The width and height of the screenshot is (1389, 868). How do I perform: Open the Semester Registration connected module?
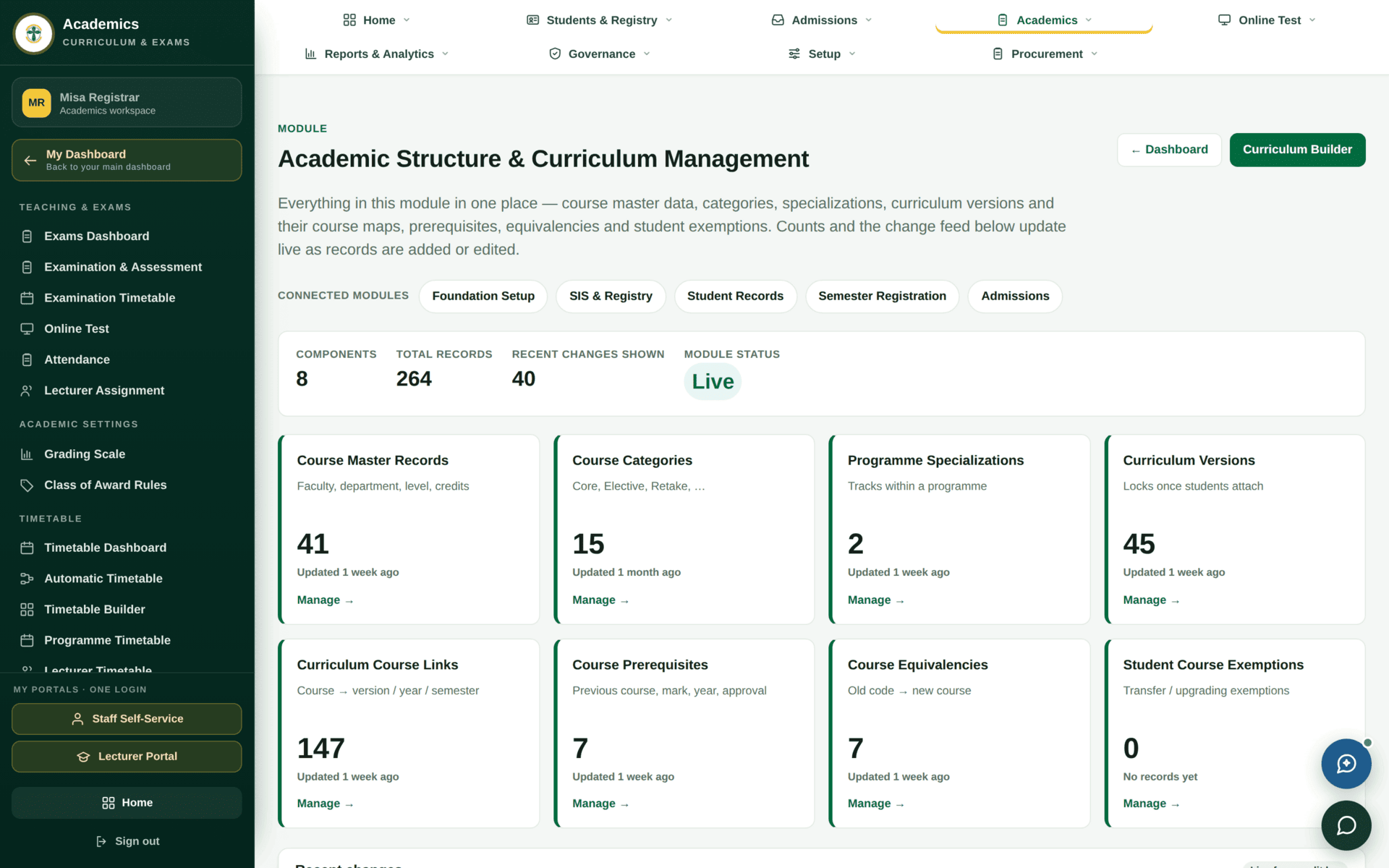pos(882,297)
